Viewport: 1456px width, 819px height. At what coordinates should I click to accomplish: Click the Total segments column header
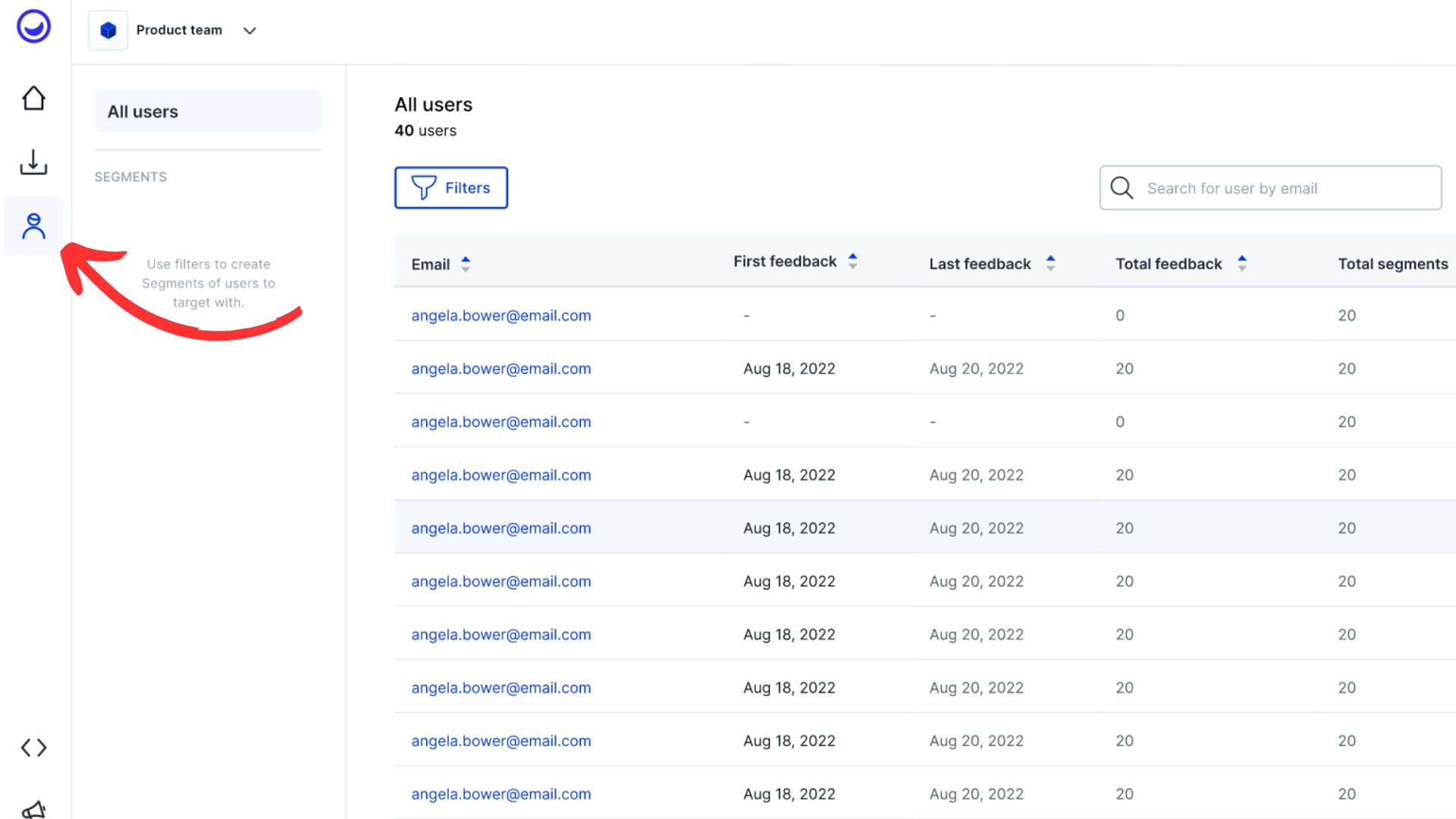click(1392, 264)
